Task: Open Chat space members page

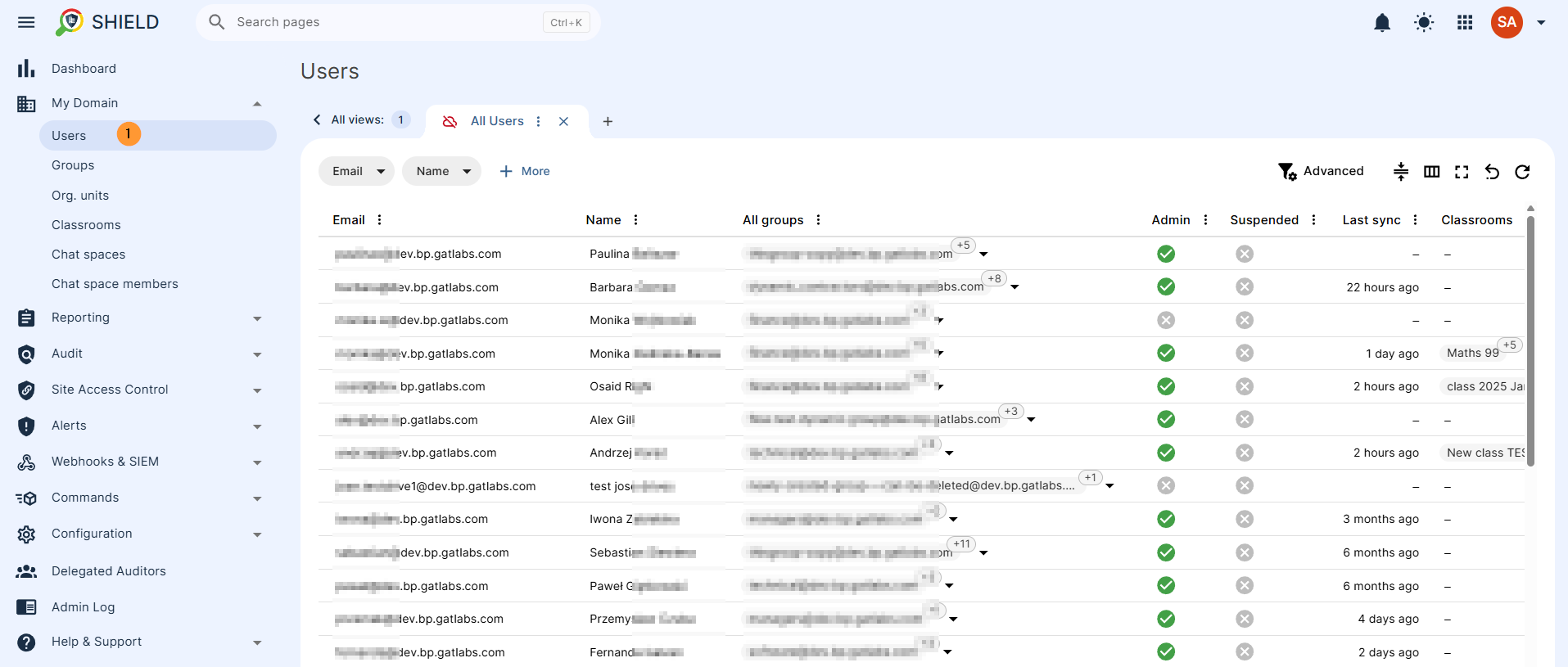Action: [115, 284]
